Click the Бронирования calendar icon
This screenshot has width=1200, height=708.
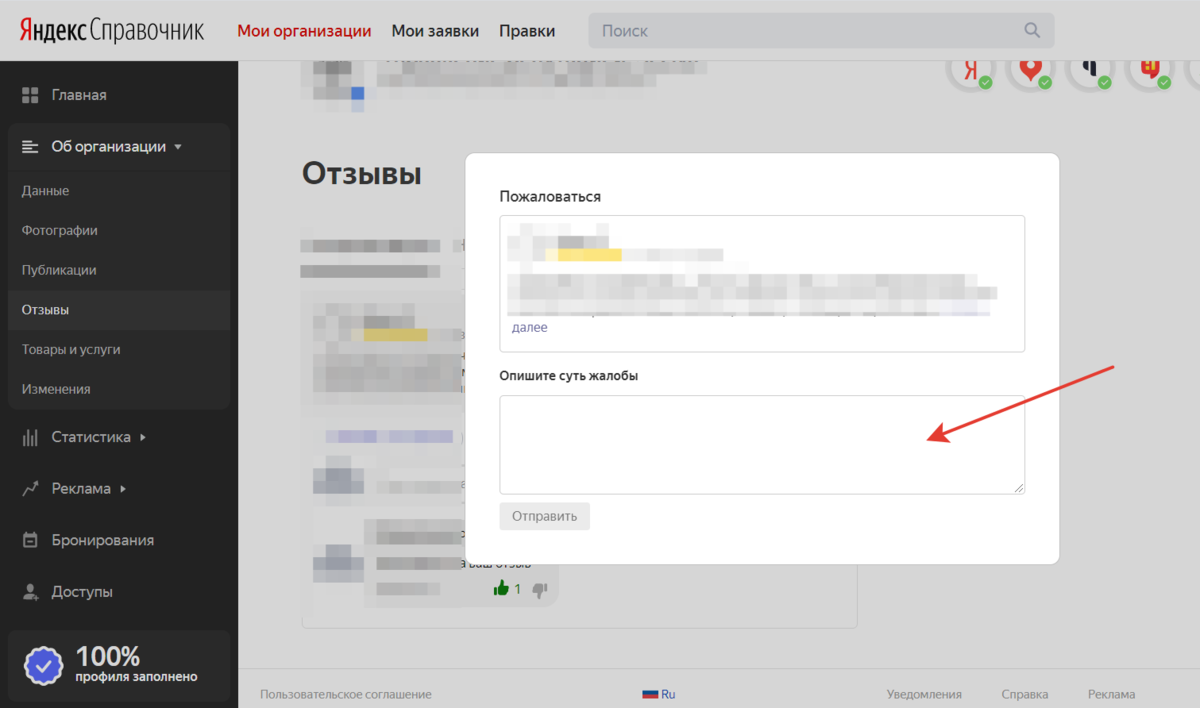point(30,540)
